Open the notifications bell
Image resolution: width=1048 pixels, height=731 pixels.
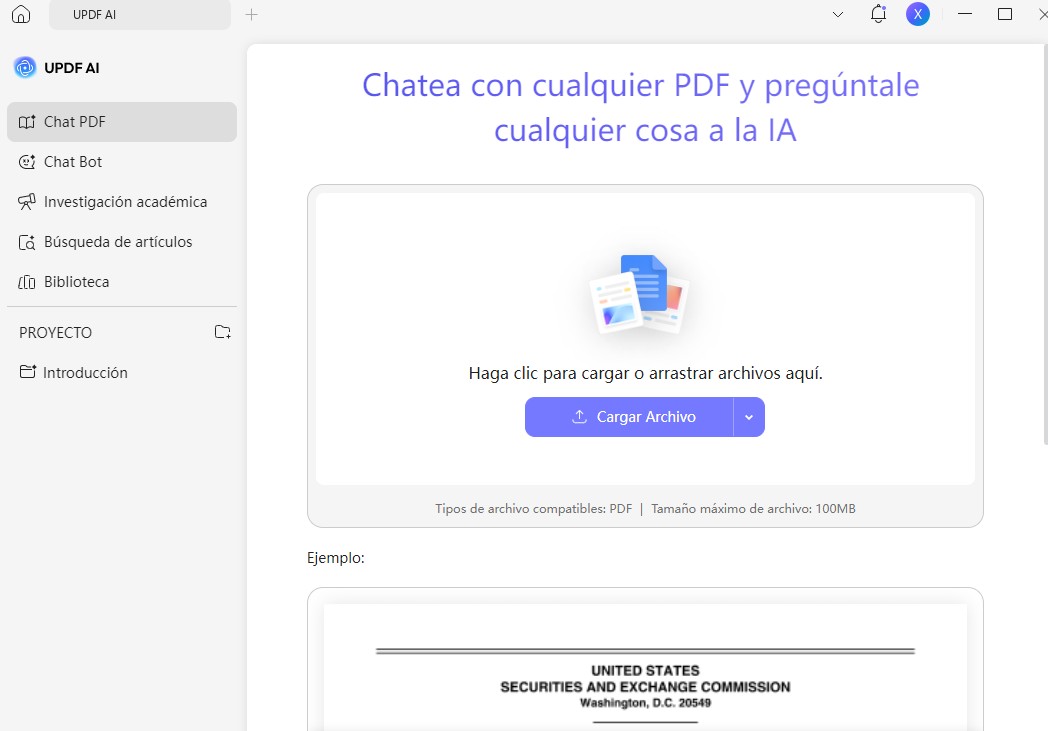[x=878, y=14]
